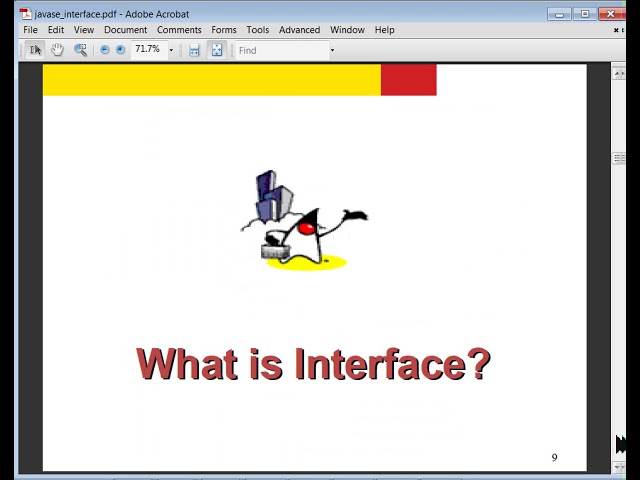
Task: Open the Window menu
Action: click(x=347, y=30)
